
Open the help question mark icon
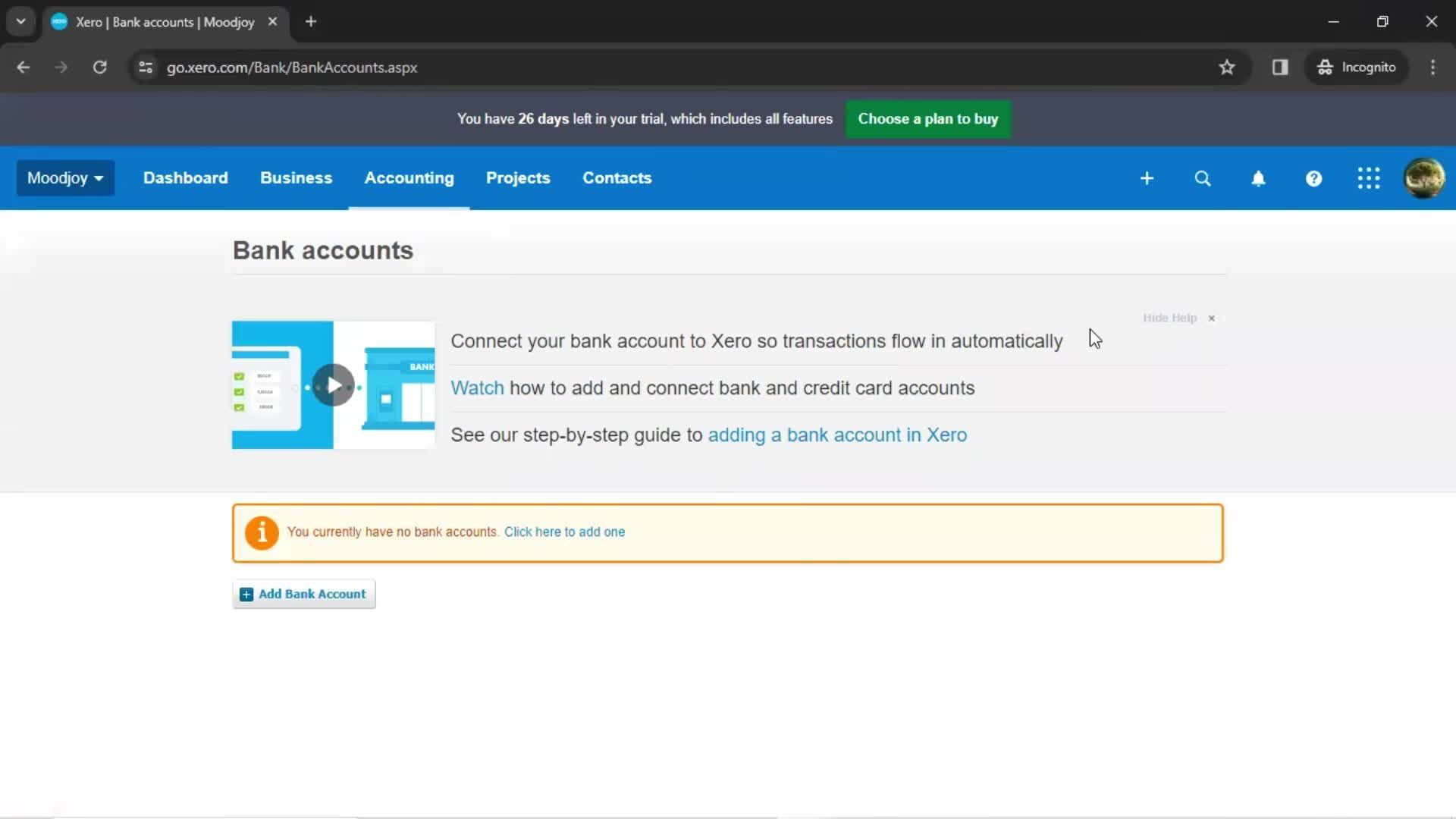pos(1313,178)
